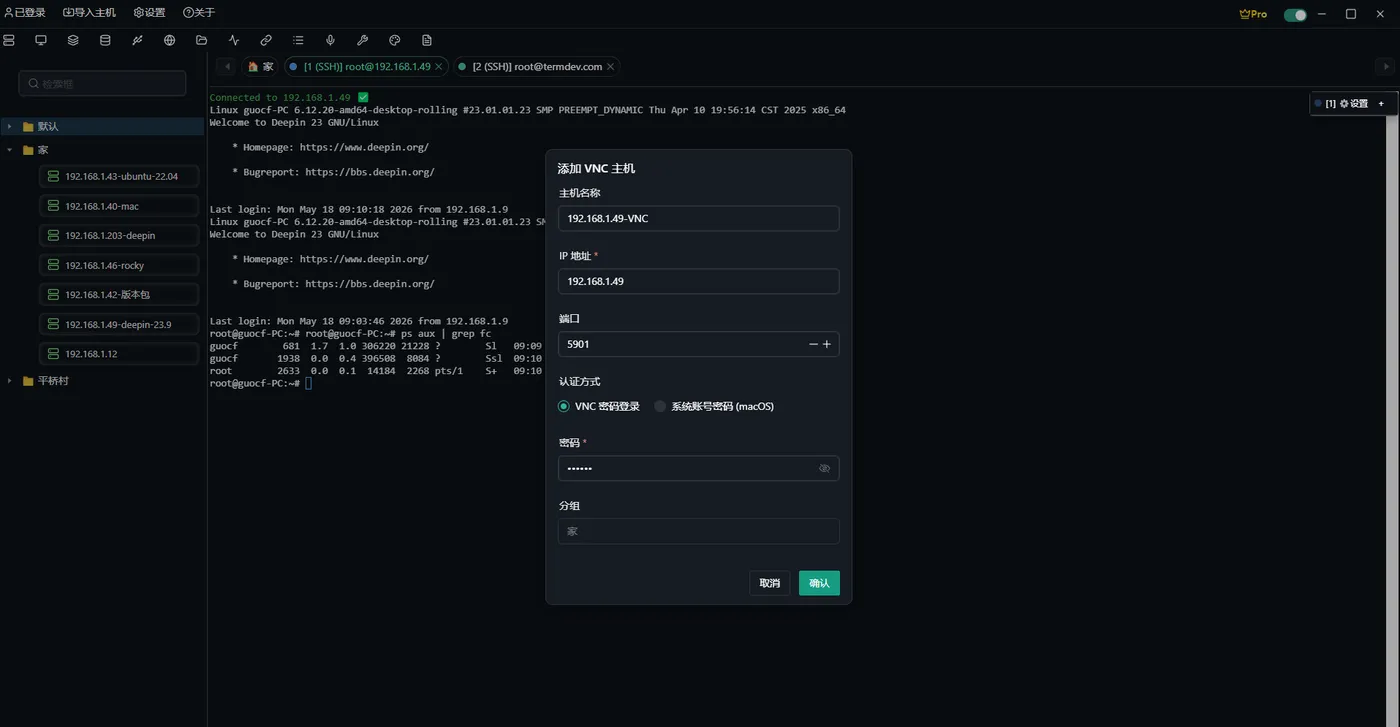The height and width of the screenshot is (727, 1400).
Task: Open the server hosts icon in toolbar
Action: 9,40
